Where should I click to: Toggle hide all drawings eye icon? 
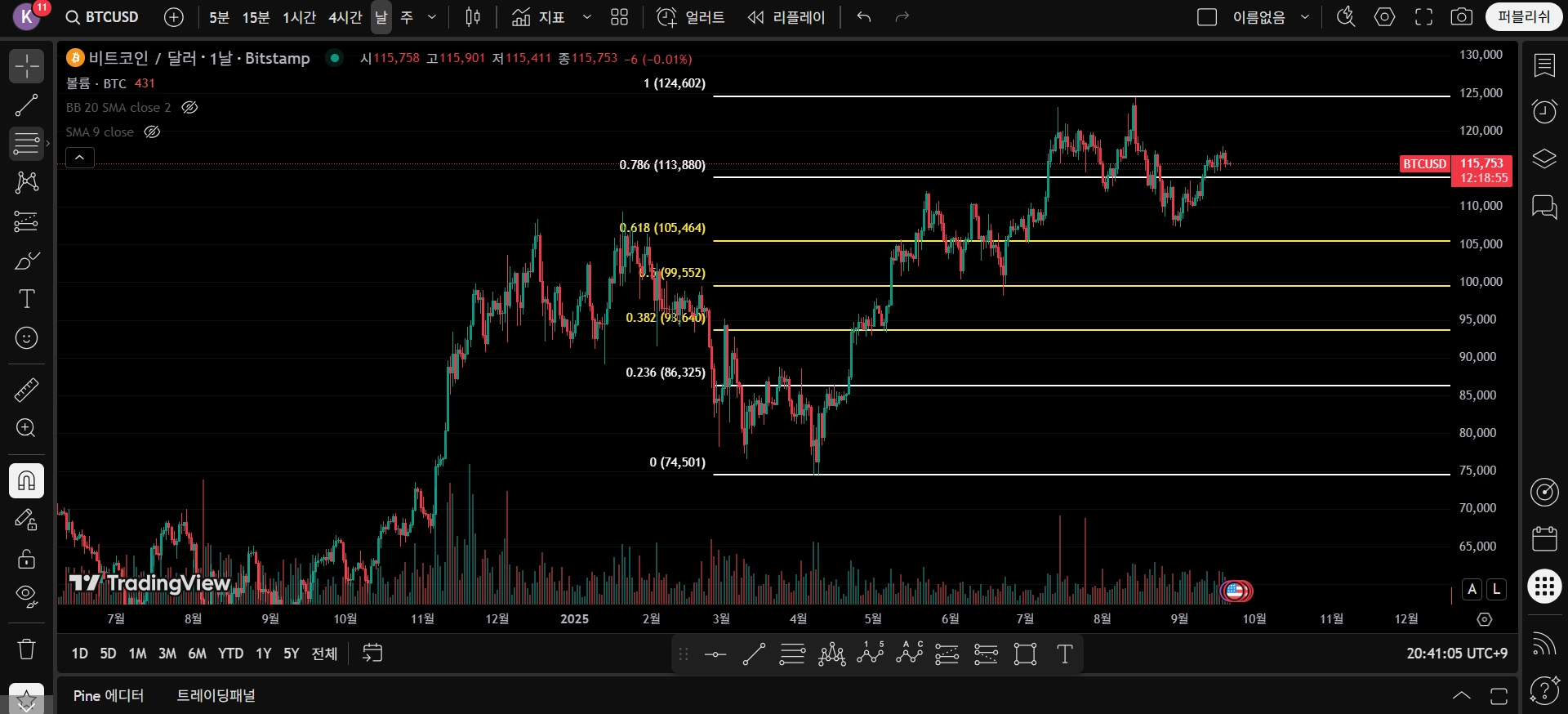point(26,597)
